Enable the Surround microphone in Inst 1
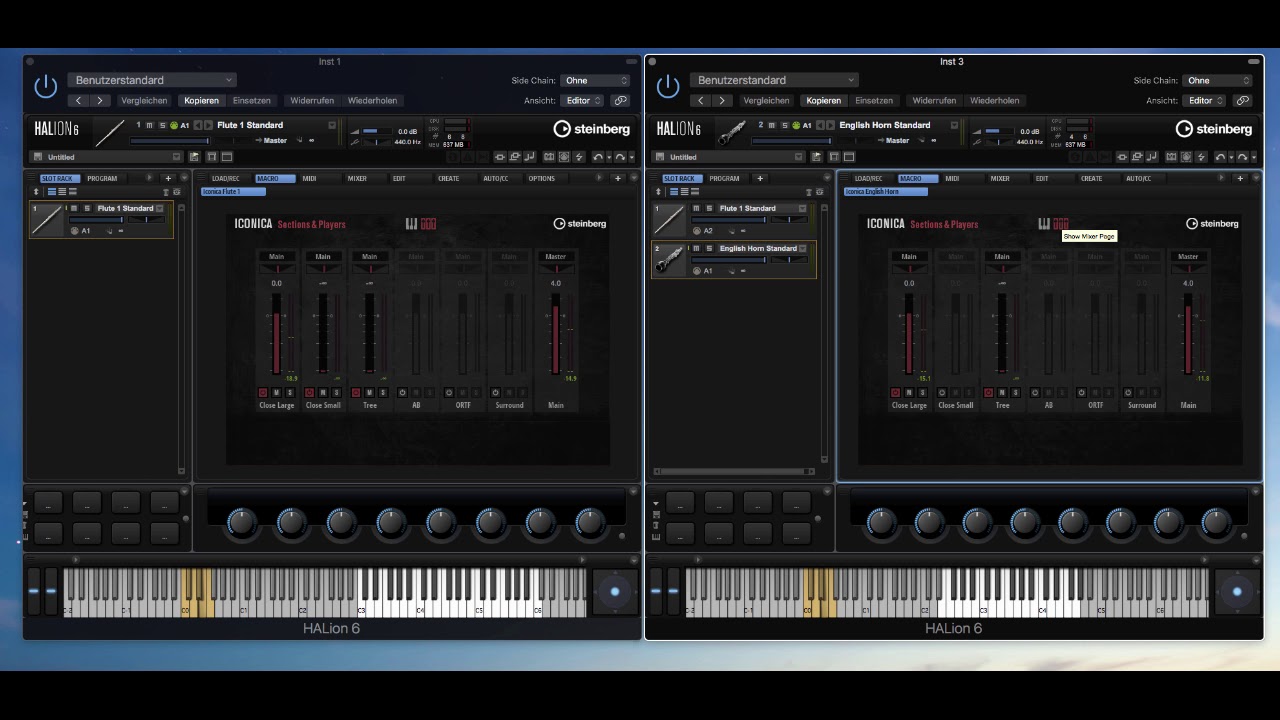 tap(496, 392)
